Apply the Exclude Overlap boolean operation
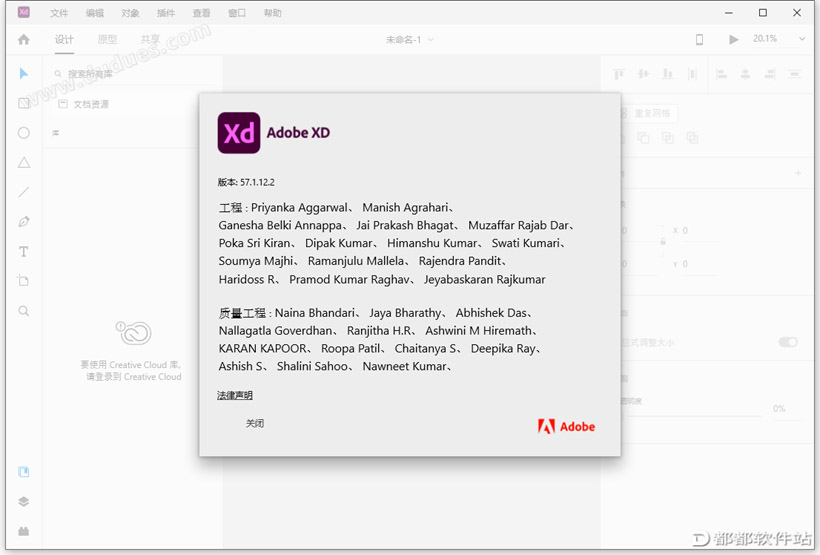This screenshot has height=555, width=820. click(x=692, y=138)
